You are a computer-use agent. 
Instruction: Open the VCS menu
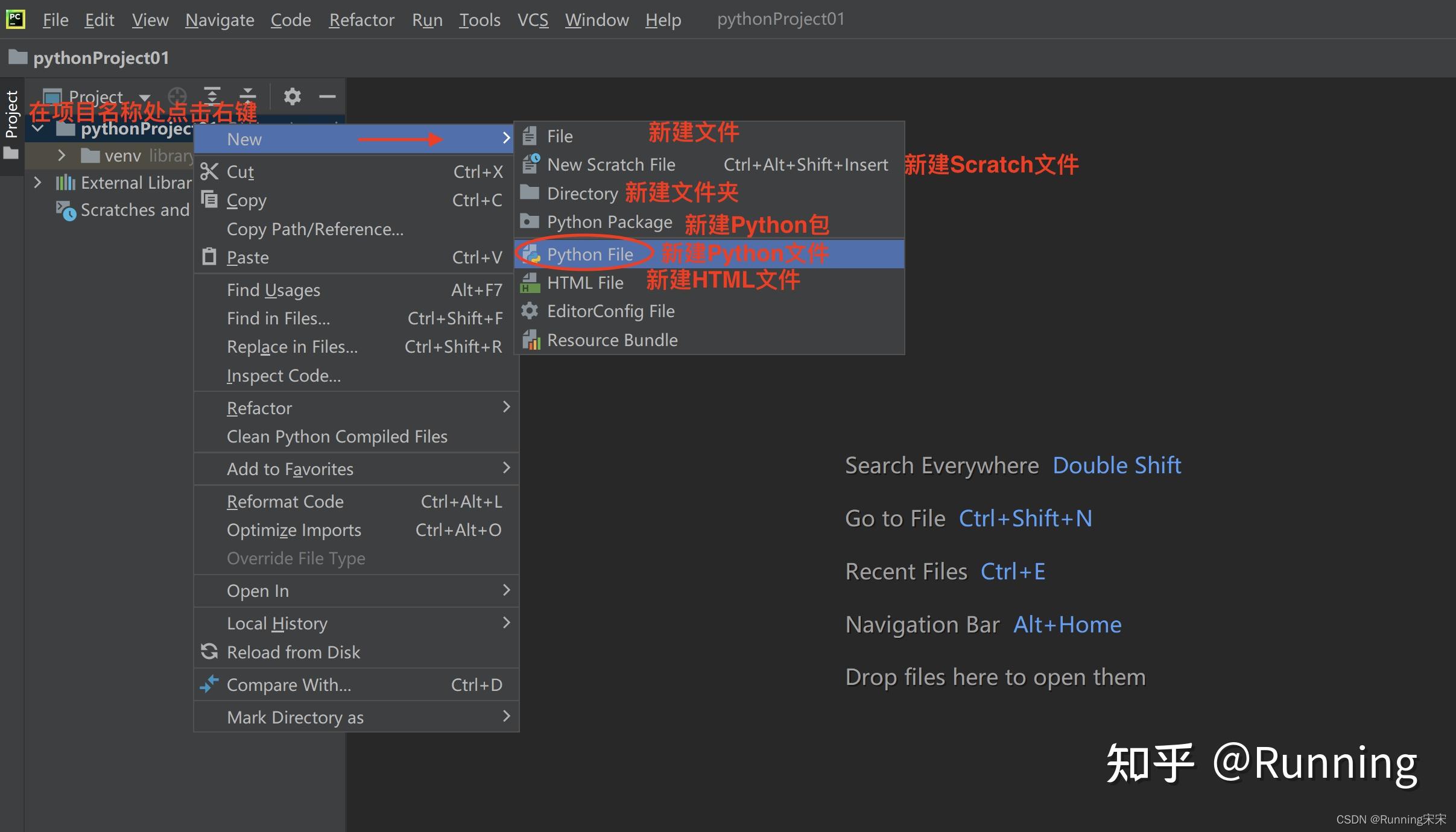(x=533, y=19)
